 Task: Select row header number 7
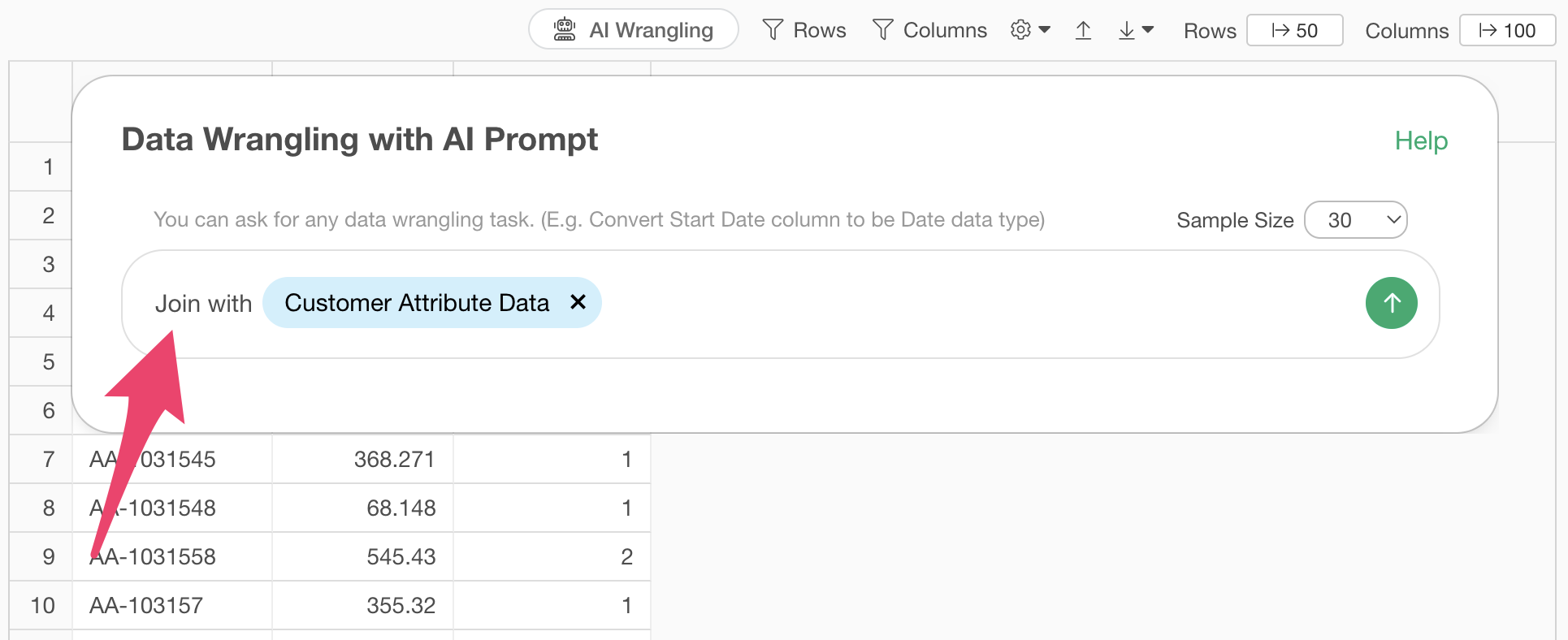(x=48, y=459)
